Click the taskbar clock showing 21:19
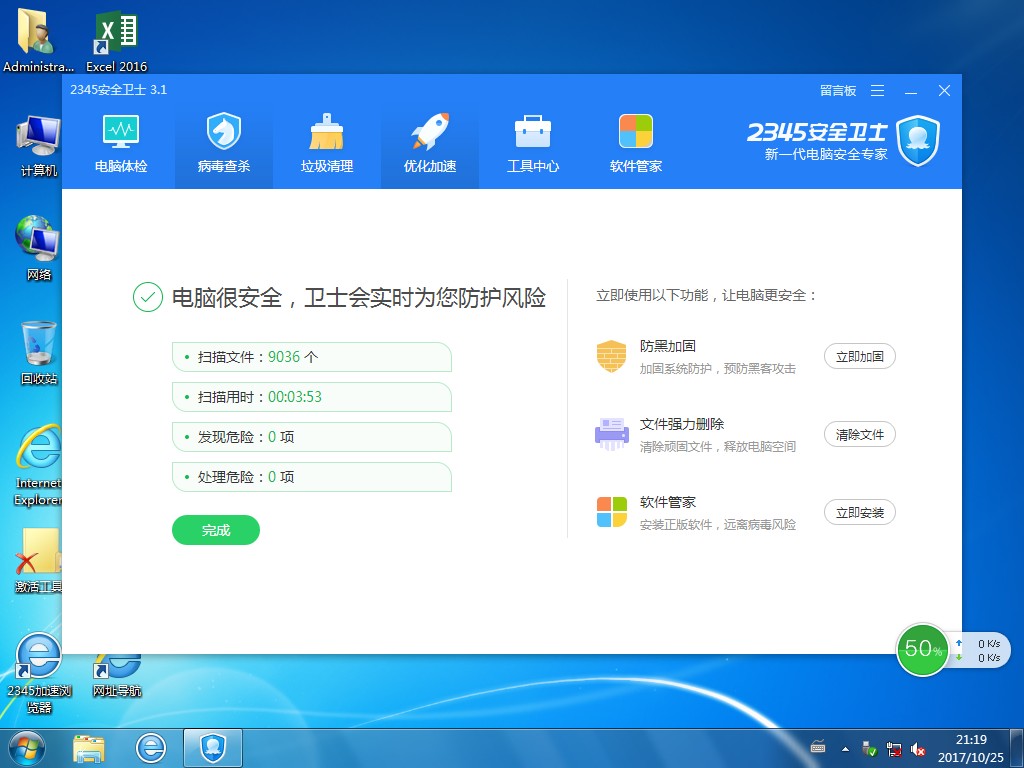1024x768 pixels. [971, 748]
